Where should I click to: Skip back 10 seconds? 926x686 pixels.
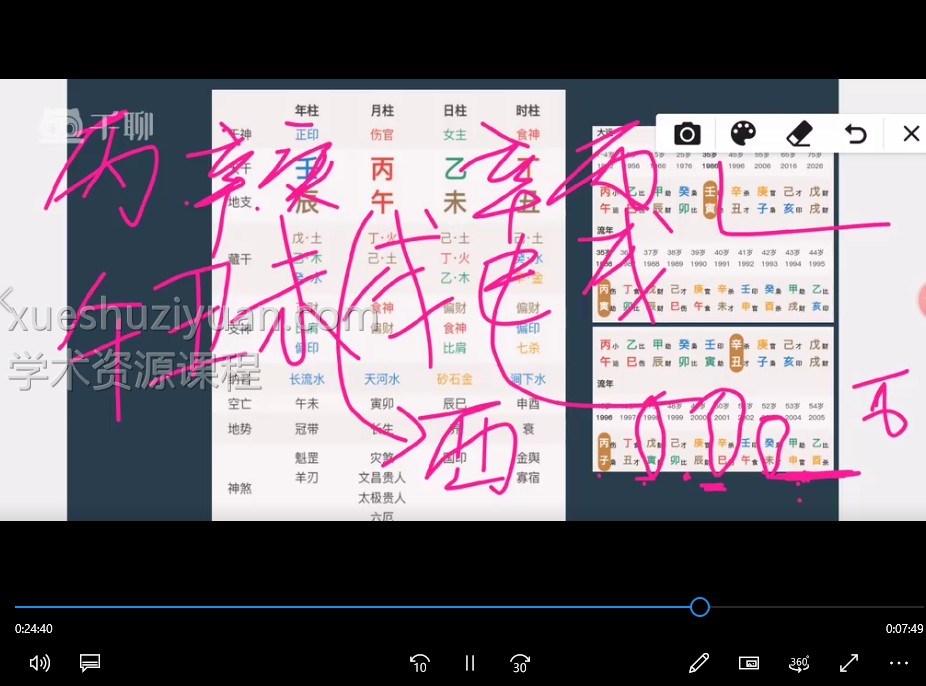(x=420, y=663)
